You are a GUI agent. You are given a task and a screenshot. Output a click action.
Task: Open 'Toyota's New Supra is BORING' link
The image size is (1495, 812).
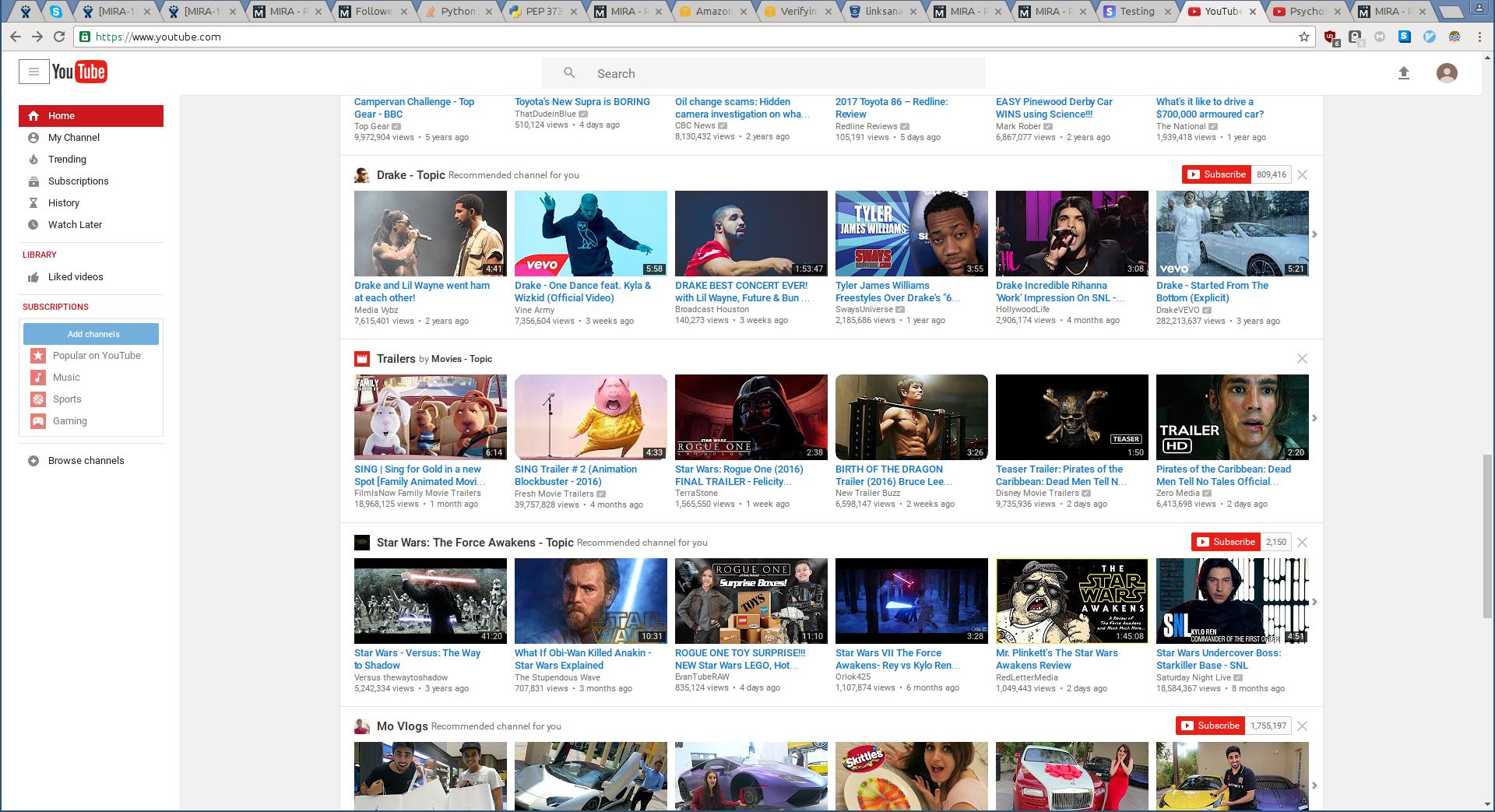coord(582,102)
